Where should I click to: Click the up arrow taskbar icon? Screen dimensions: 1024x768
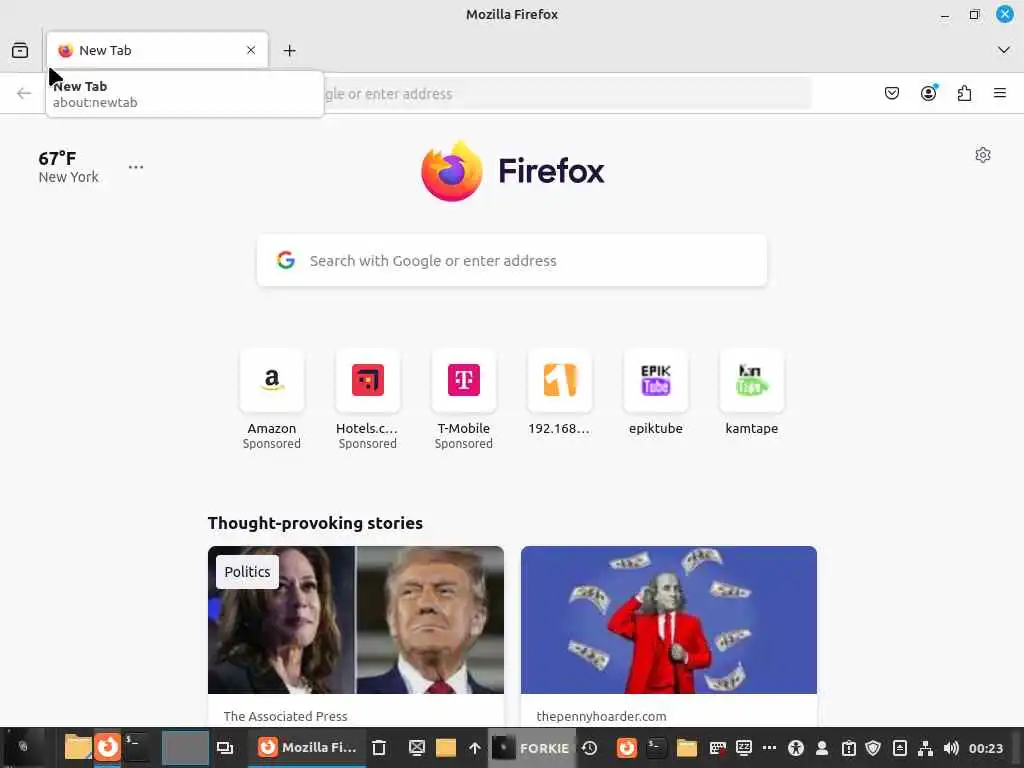[x=475, y=748]
